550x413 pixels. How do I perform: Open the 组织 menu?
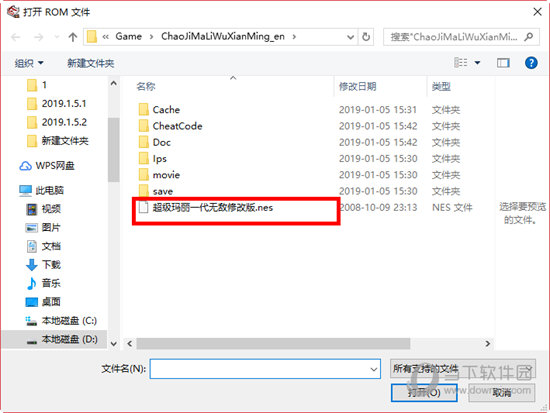[29, 63]
